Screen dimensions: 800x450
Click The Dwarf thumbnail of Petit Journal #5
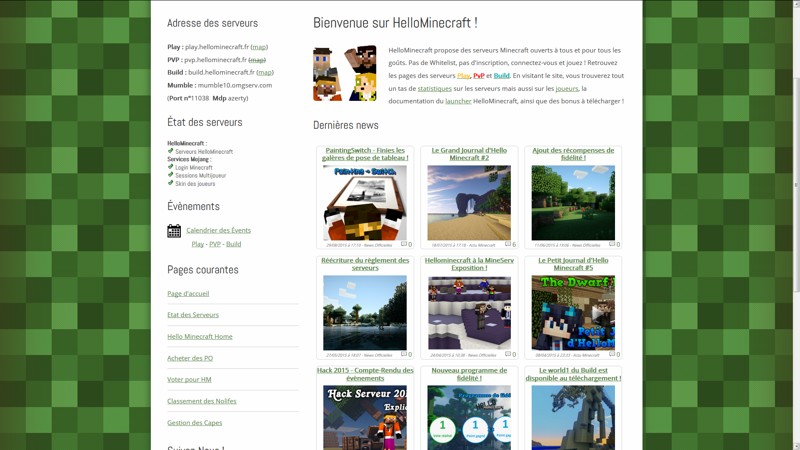pyautogui.click(x=573, y=313)
